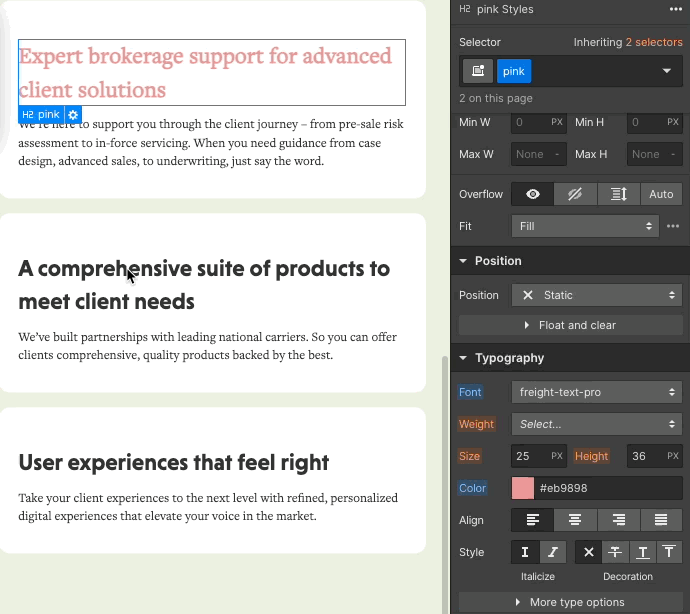690x614 pixels.
Task: Open the Styles panel three-dot menu
Action: point(676,9)
